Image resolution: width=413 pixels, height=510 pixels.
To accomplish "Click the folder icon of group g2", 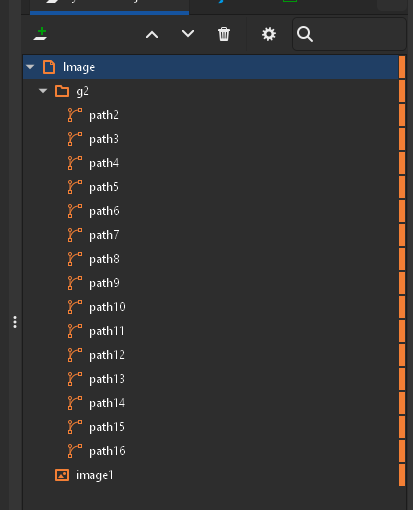I will [x=62, y=91].
